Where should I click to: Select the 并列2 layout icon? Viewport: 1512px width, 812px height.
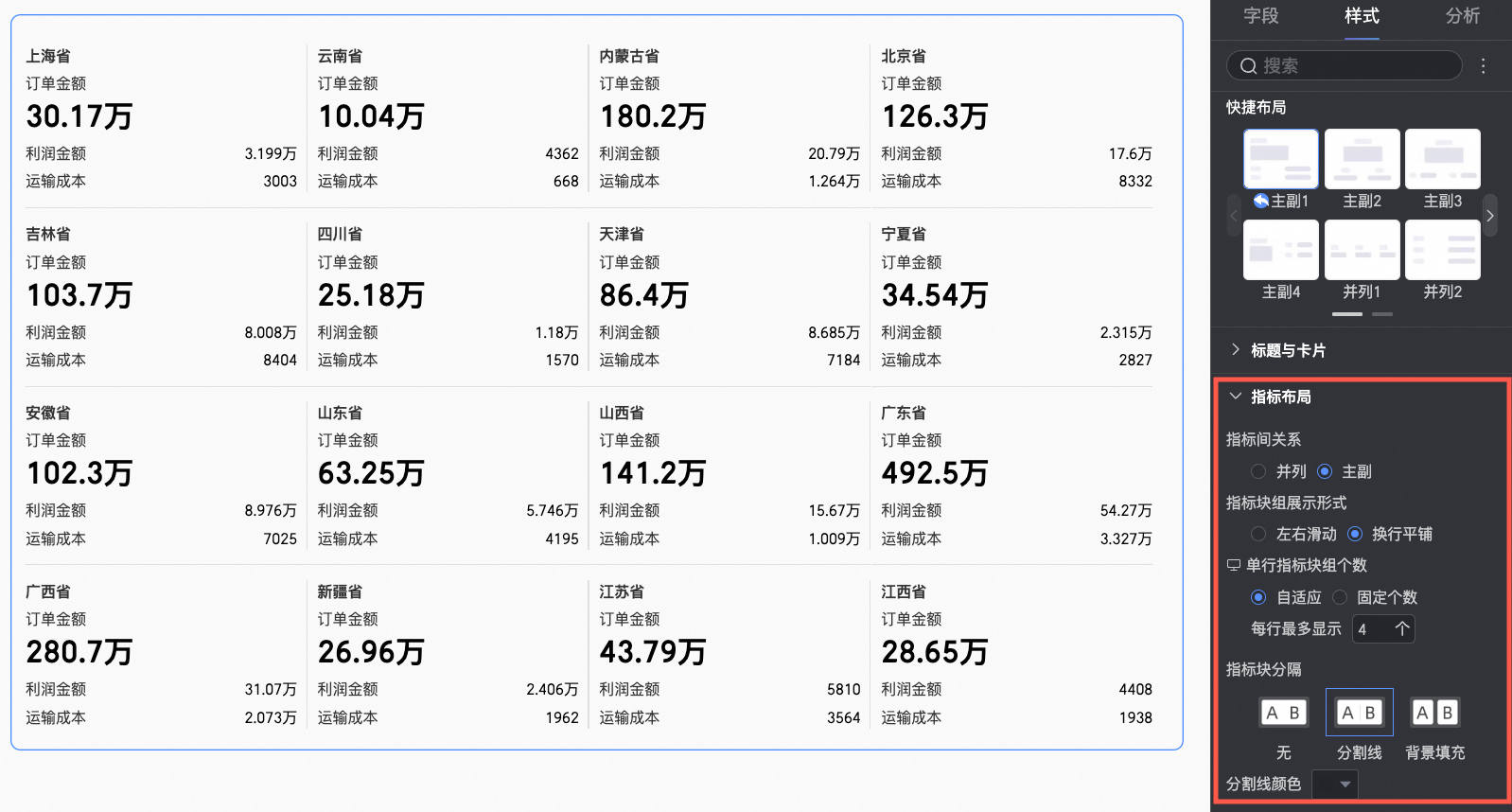tap(1442, 251)
